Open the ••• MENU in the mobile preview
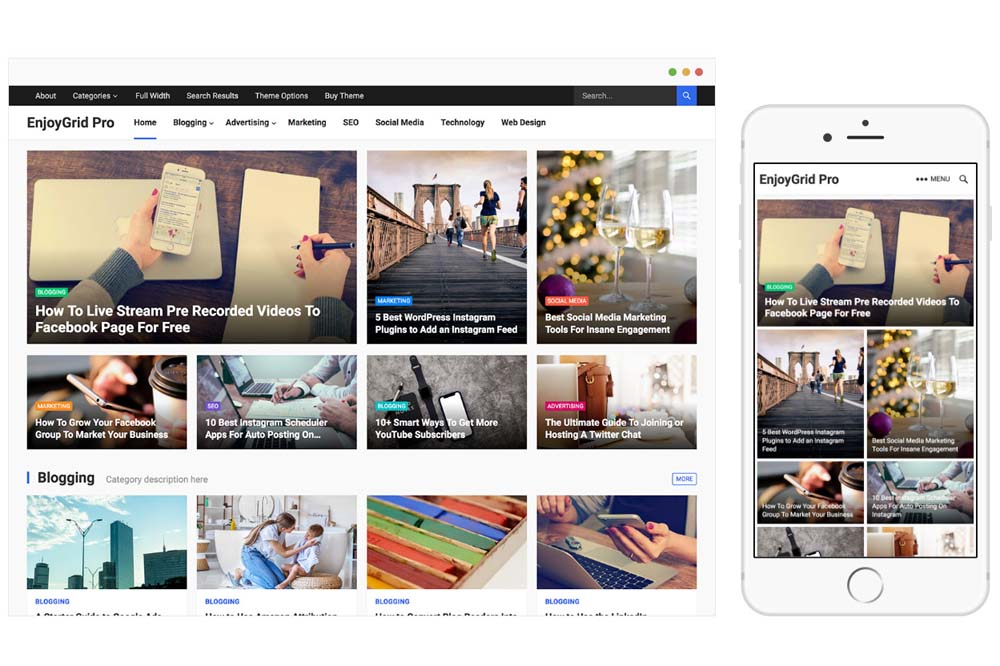The height and width of the screenshot is (666, 1000). [934, 178]
